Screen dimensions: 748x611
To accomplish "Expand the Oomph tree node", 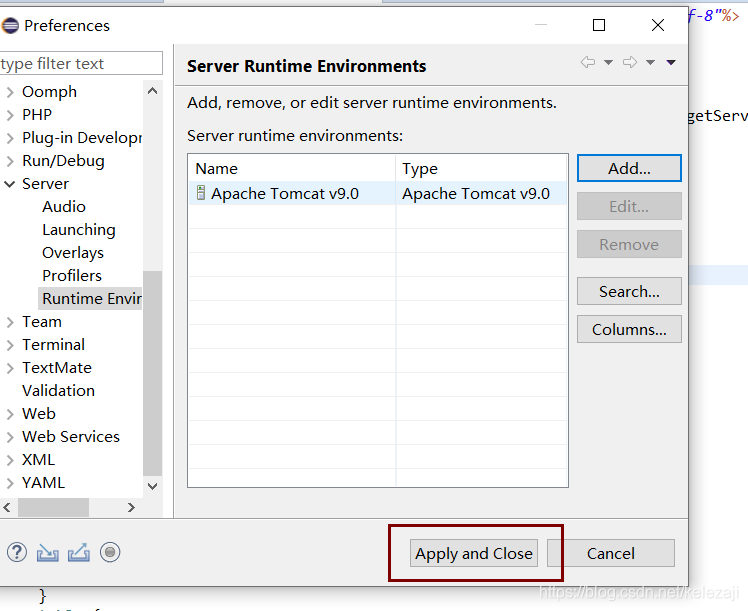I will point(10,92).
